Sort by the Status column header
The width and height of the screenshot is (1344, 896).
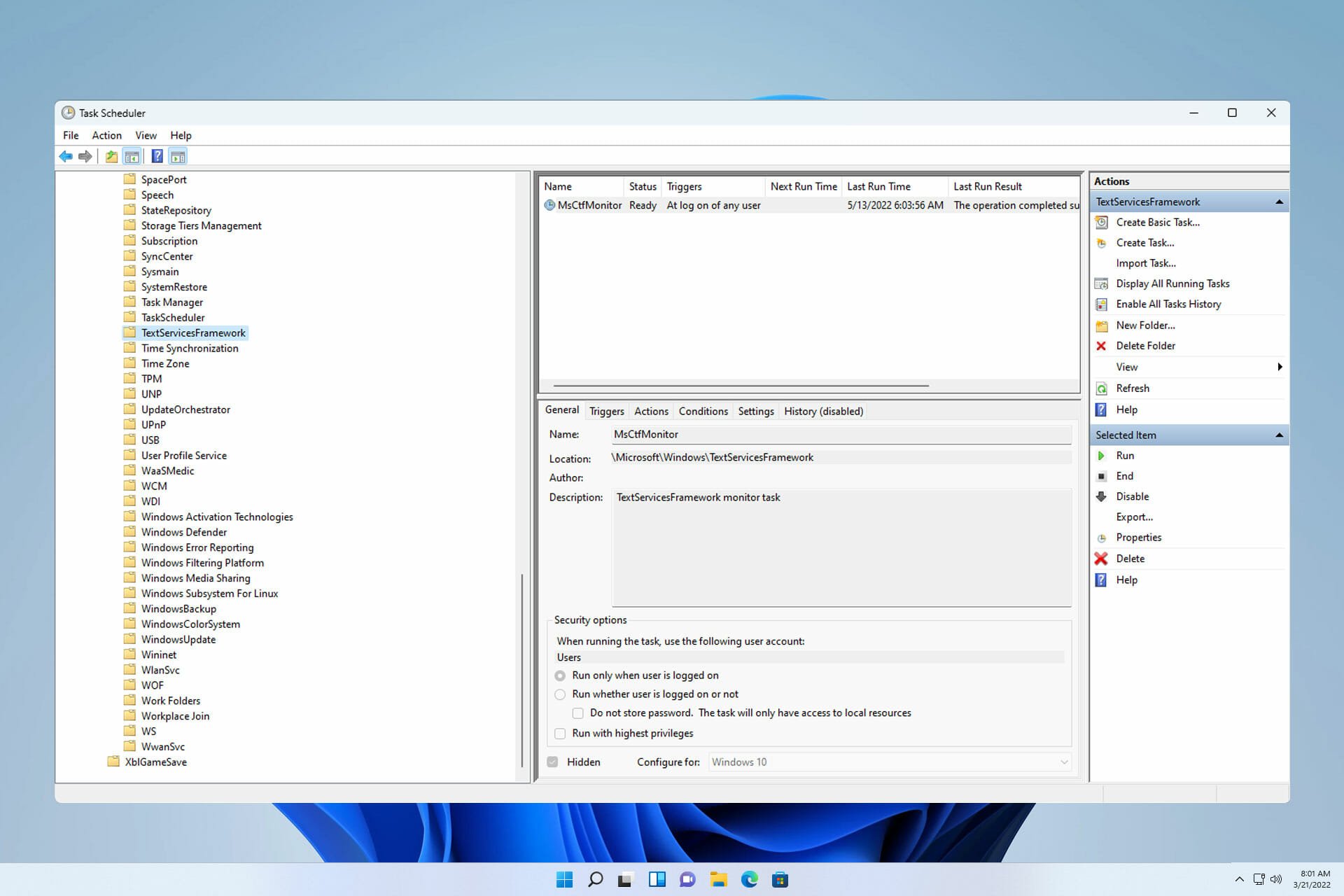[x=643, y=186]
